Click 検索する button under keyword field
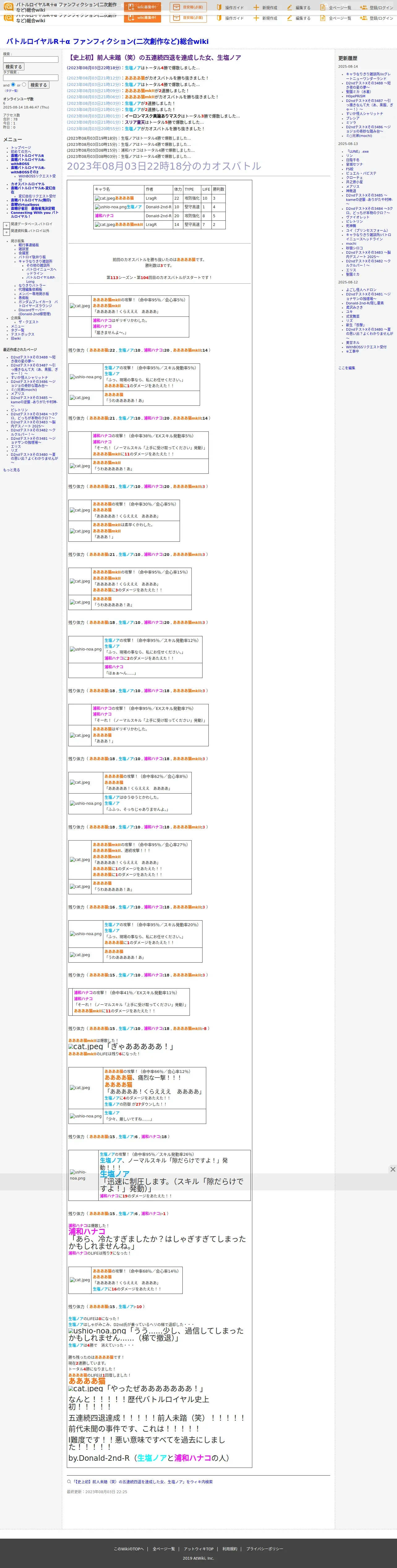 (x=13, y=67)
